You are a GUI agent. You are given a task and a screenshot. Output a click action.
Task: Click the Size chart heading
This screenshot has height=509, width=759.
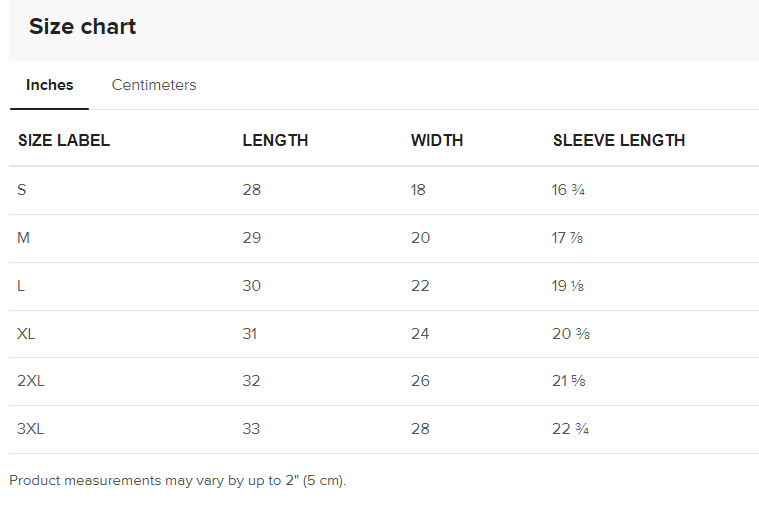(83, 27)
